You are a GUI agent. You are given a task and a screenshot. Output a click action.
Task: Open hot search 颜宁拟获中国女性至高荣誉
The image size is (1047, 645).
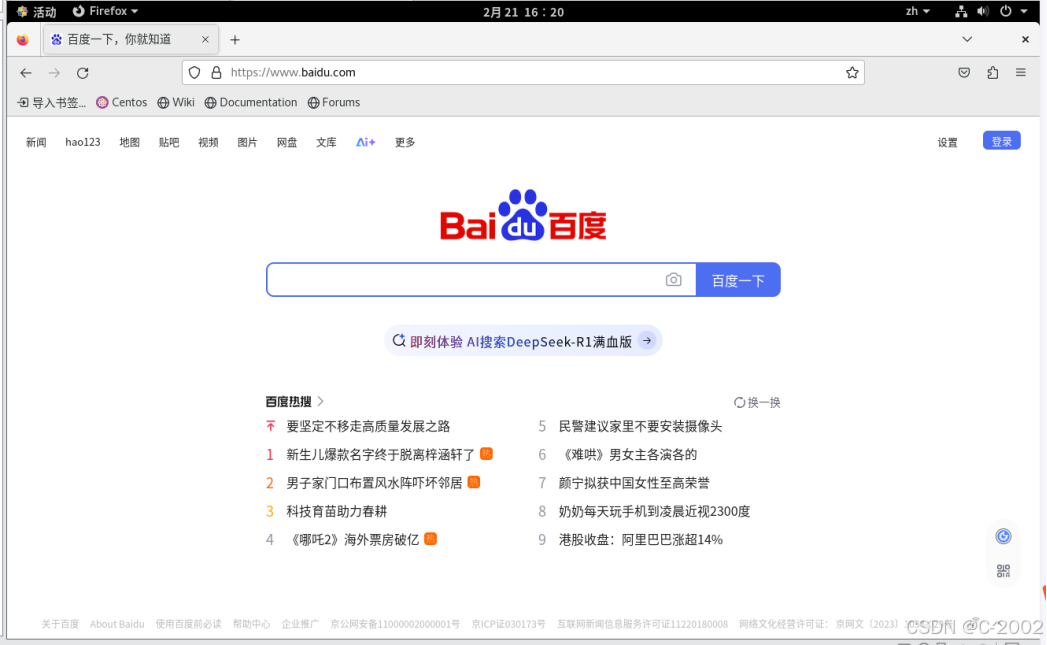coord(634,483)
